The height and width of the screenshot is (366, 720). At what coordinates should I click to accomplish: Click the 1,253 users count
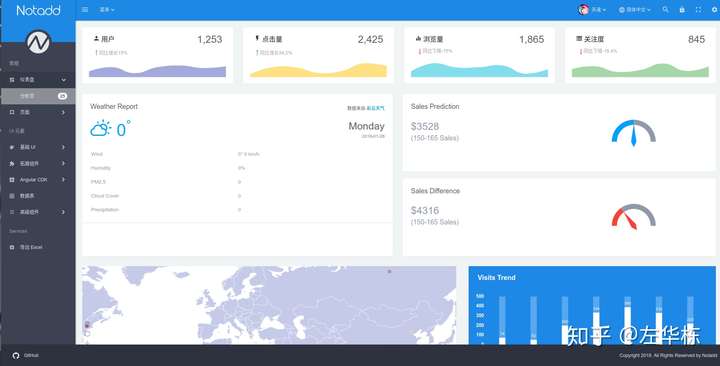210,39
